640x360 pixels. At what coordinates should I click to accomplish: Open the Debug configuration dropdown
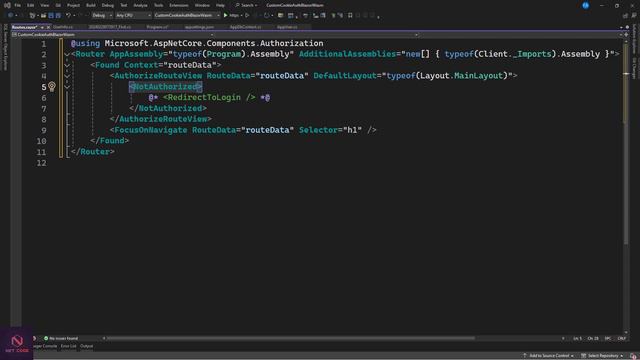point(102,16)
